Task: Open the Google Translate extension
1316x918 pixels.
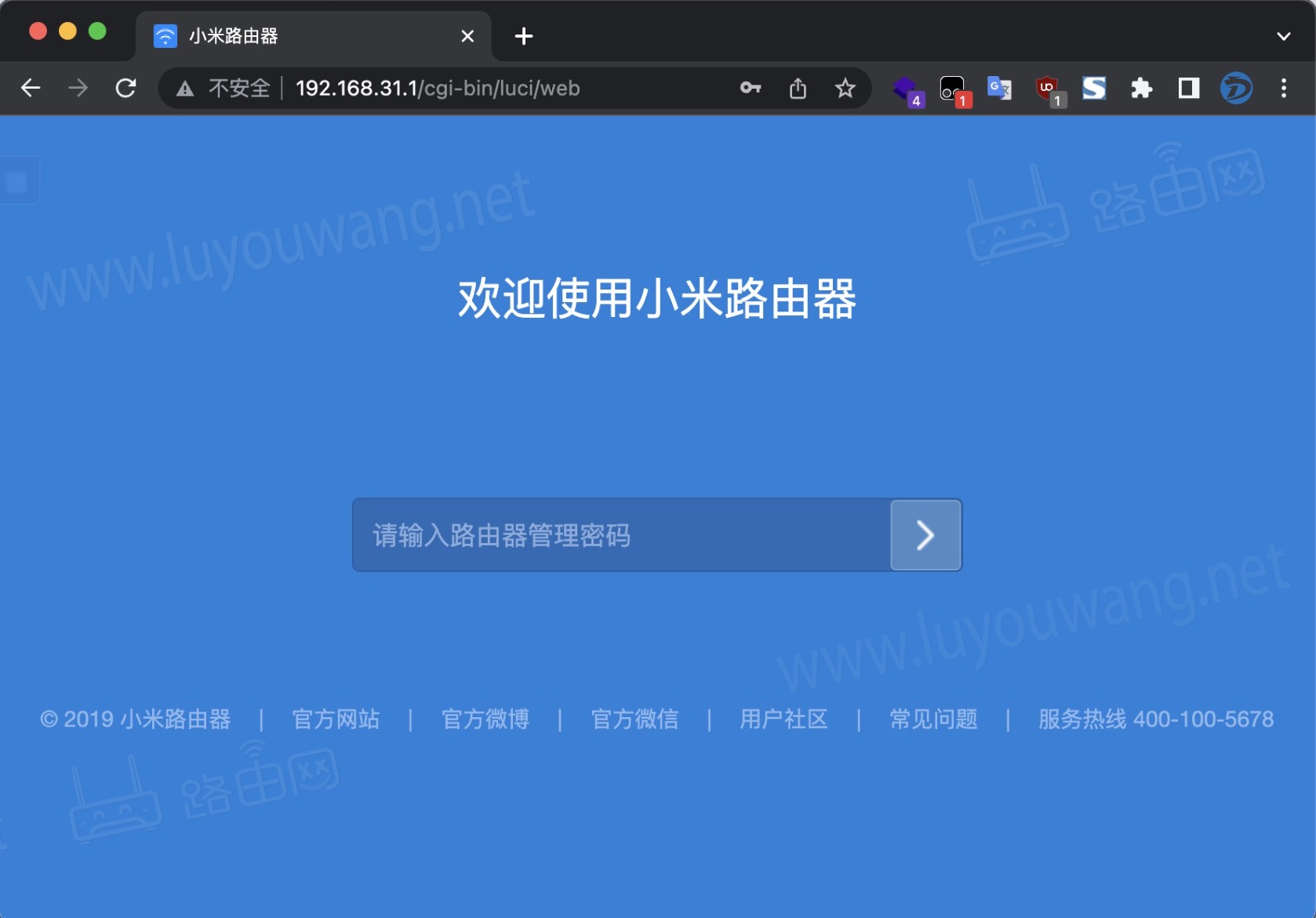Action: pyautogui.click(x=999, y=89)
